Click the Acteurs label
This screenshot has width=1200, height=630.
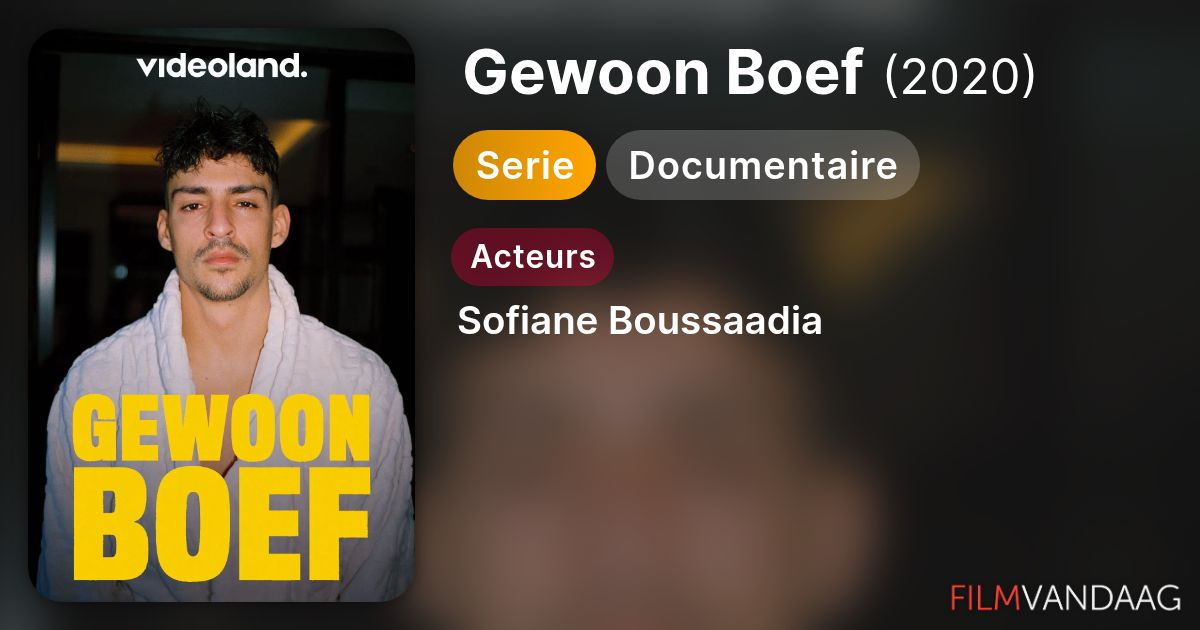[533, 257]
